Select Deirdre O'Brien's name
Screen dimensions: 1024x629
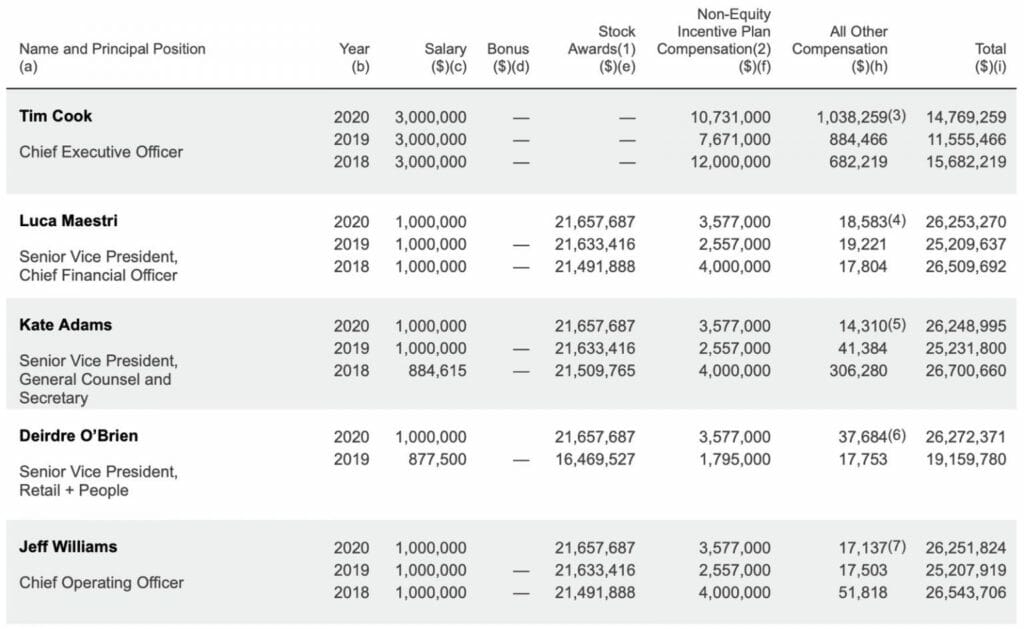[78, 436]
